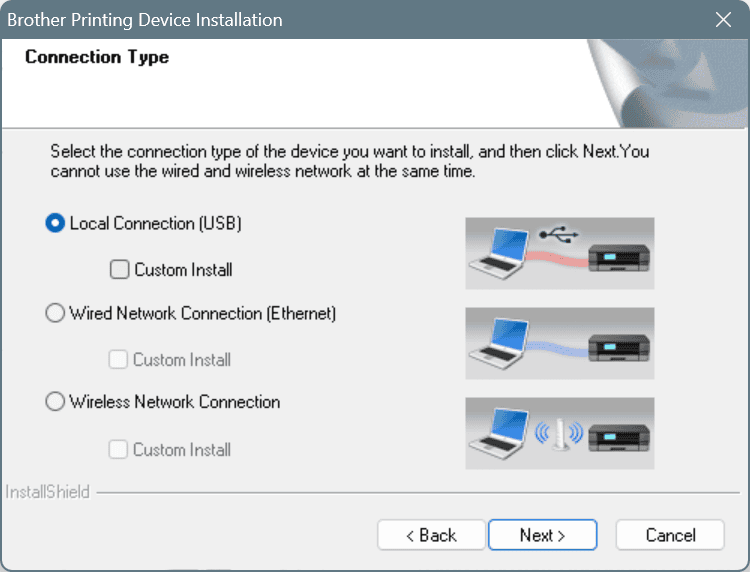
Task: Proceed by clicking Next
Action: [542, 535]
